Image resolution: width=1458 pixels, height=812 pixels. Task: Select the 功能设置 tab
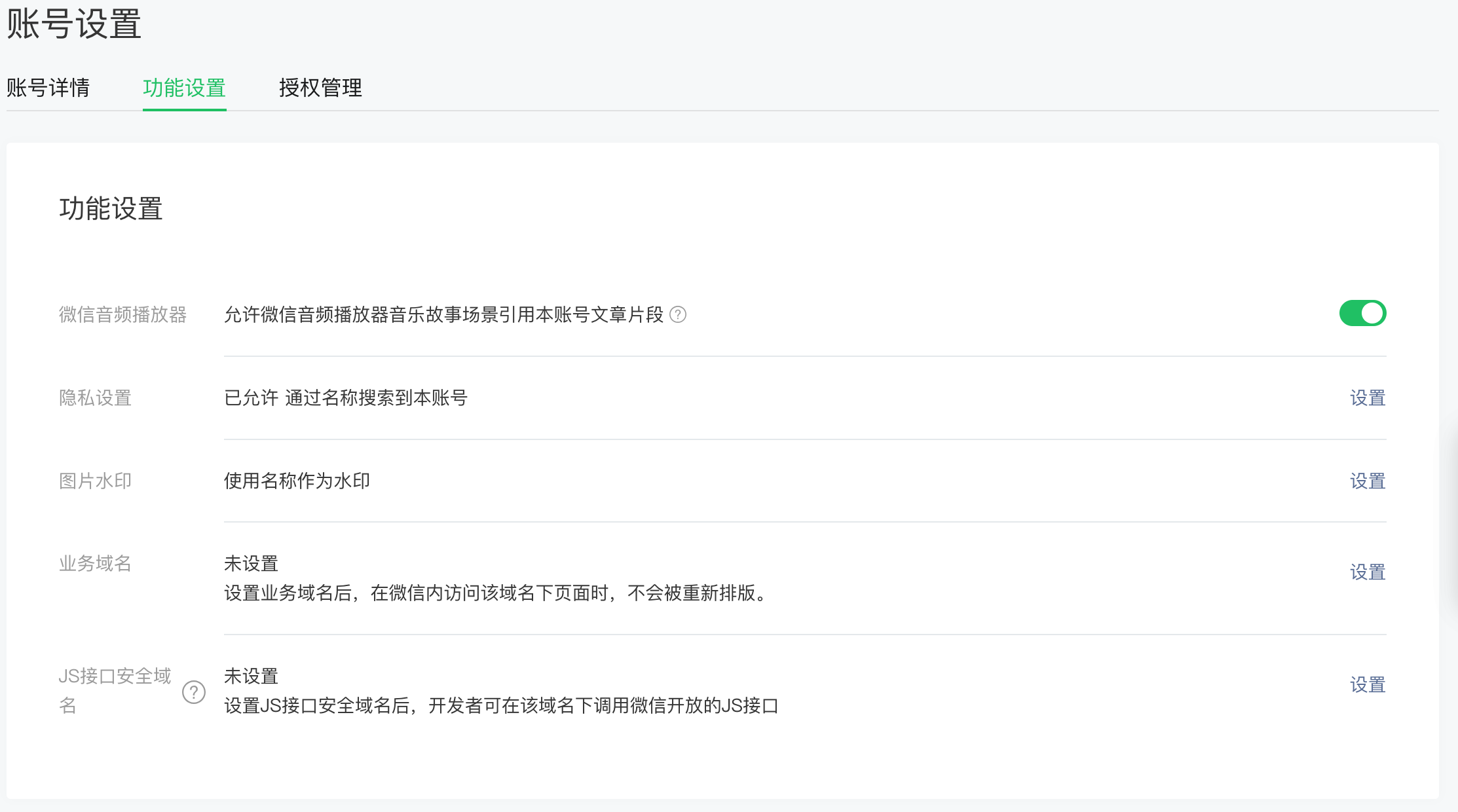[x=184, y=88]
